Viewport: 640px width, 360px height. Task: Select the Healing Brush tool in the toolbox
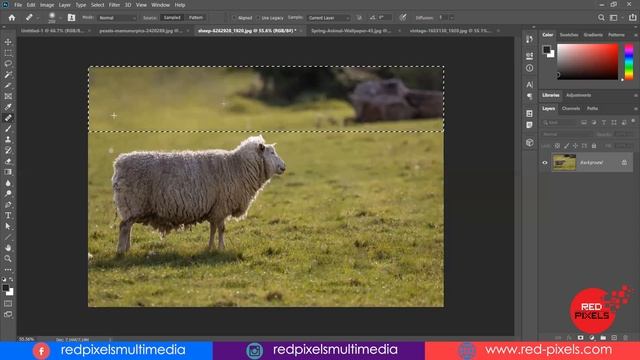(8, 118)
